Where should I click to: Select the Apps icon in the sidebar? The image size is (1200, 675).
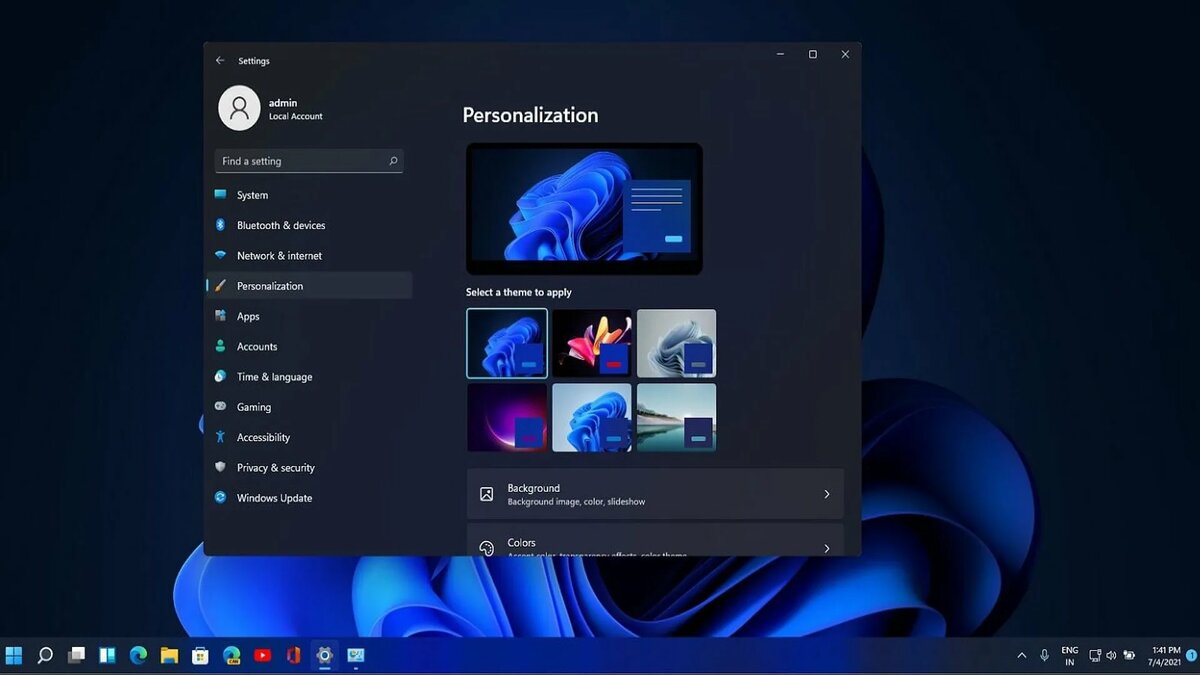coord(221,316)
